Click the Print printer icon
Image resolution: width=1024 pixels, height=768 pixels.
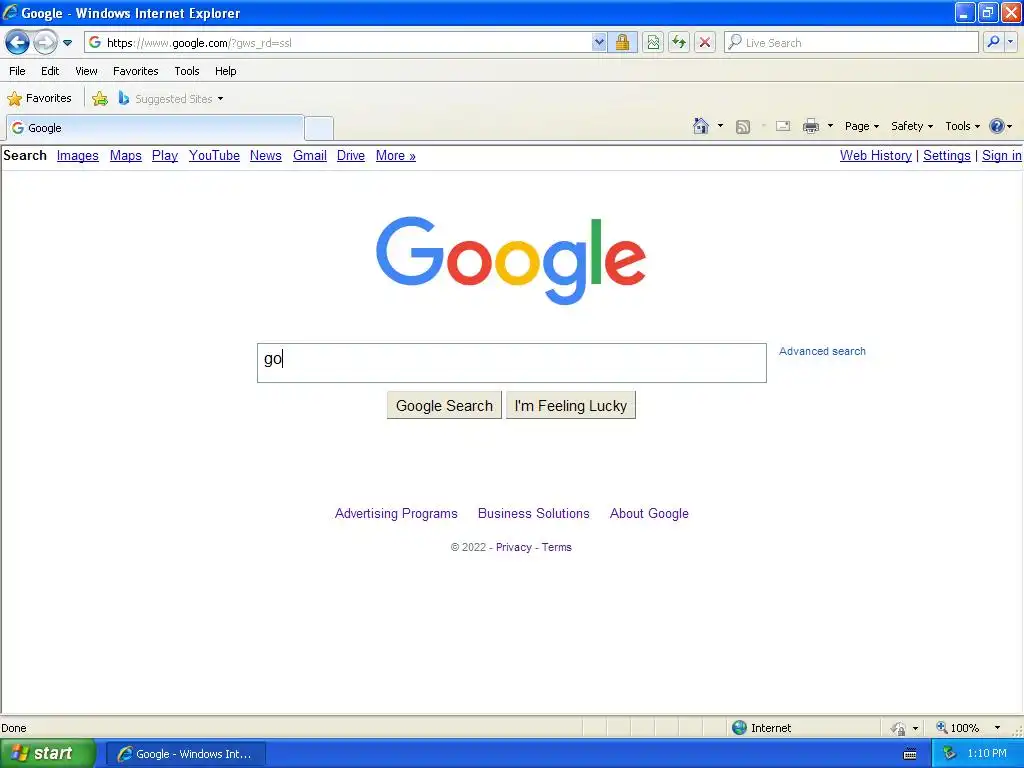click(x=811, y=126)
